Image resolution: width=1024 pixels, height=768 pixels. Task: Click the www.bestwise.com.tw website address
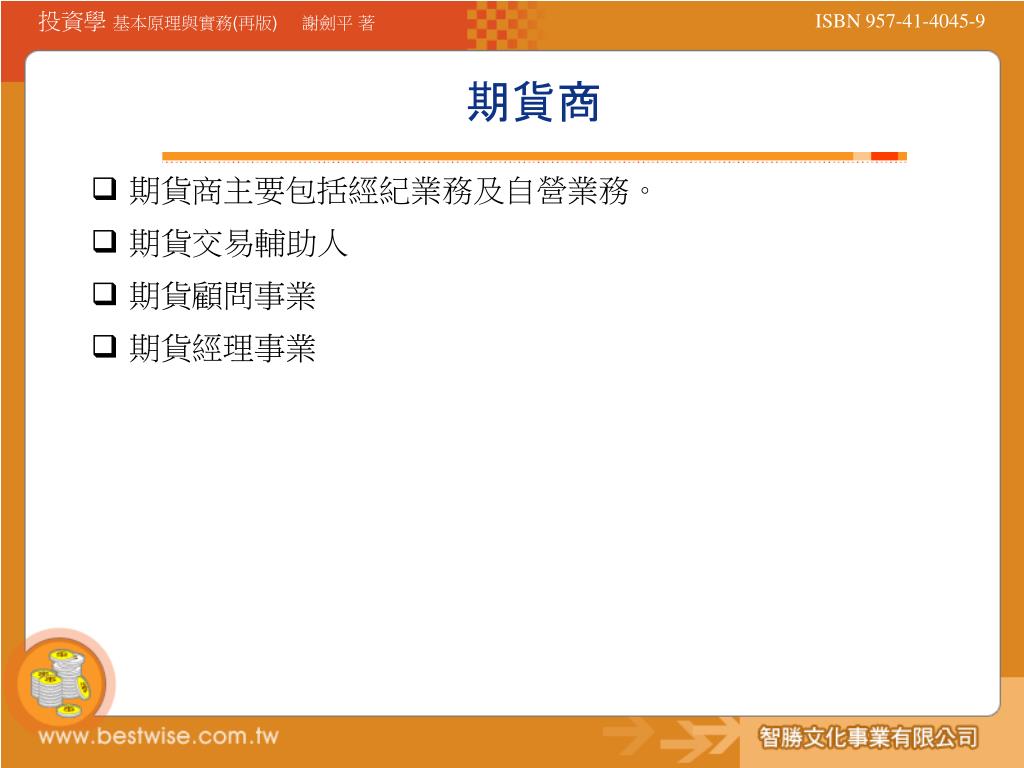click(159, 736)
